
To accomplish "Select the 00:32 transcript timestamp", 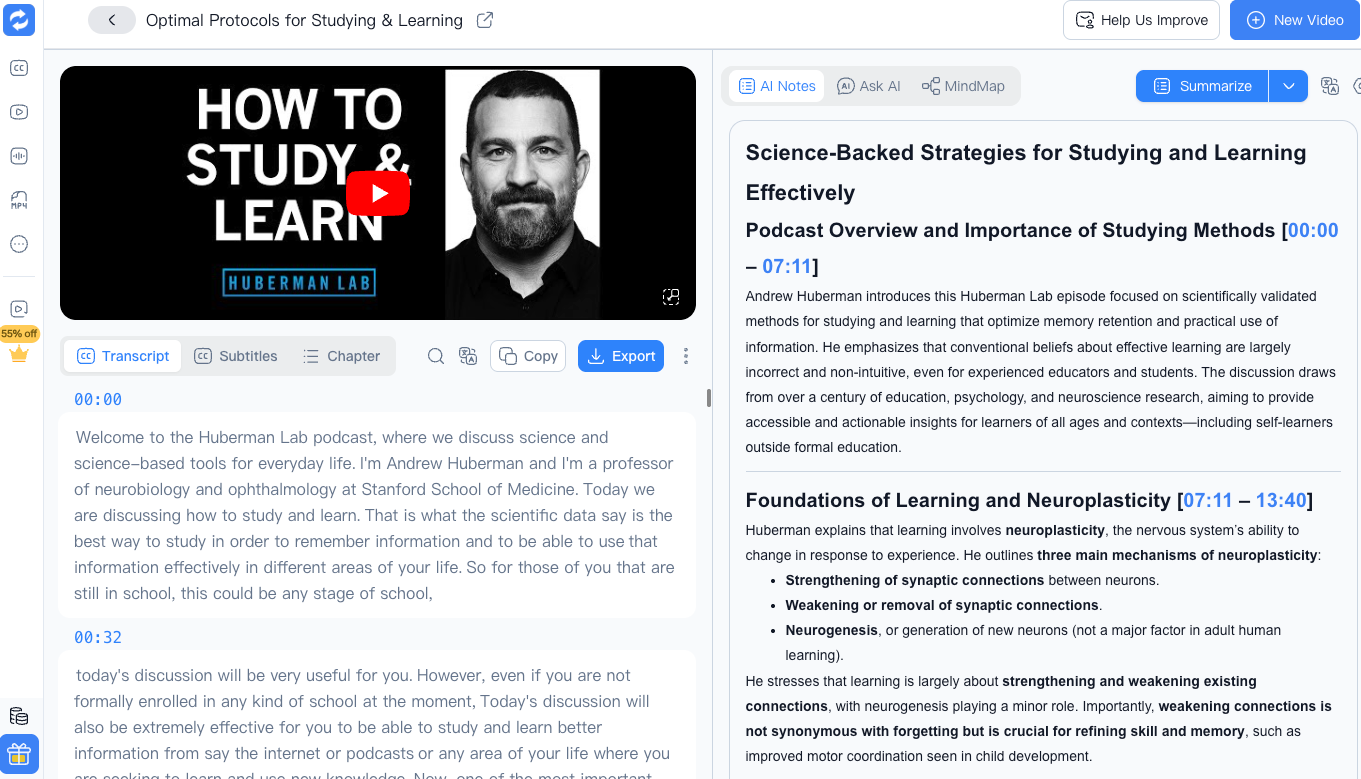I will (x=98, y=637).
